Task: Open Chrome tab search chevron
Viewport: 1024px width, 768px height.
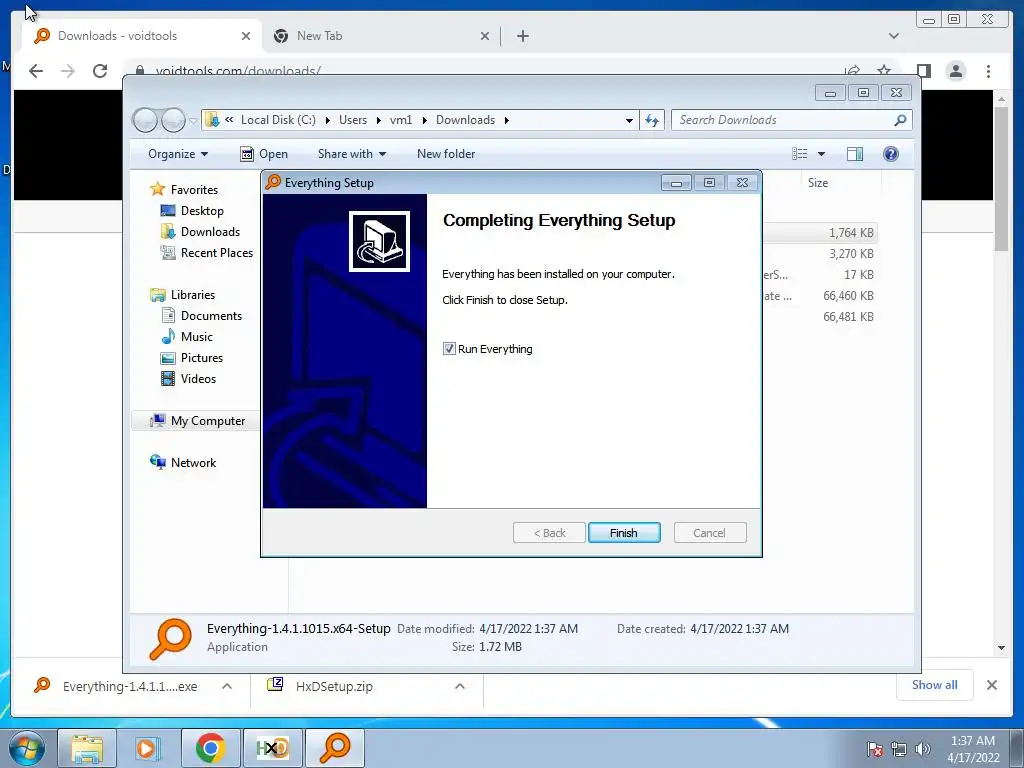Action: (894, 36)
